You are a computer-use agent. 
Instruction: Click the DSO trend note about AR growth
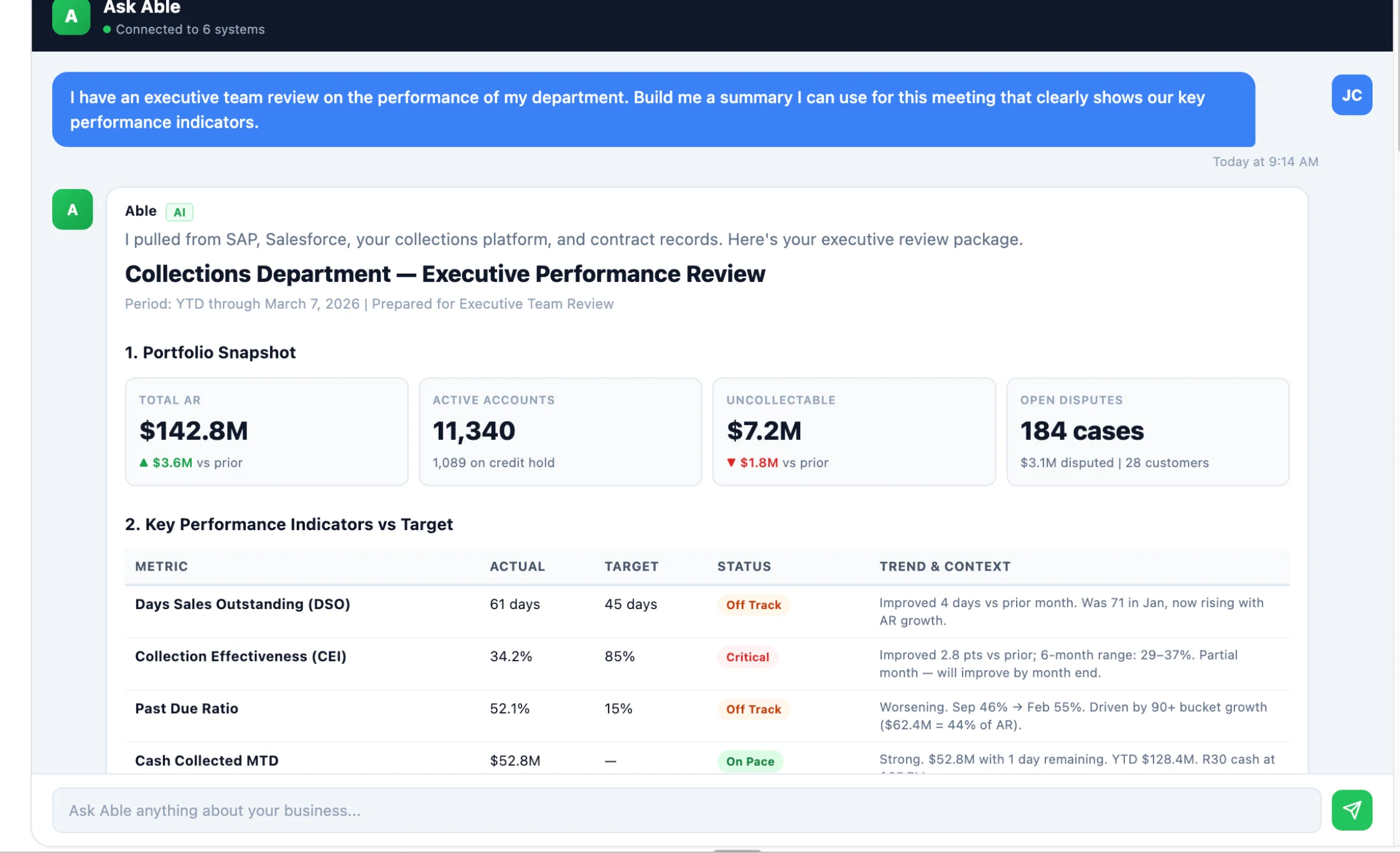click(x=1071, y=612)
